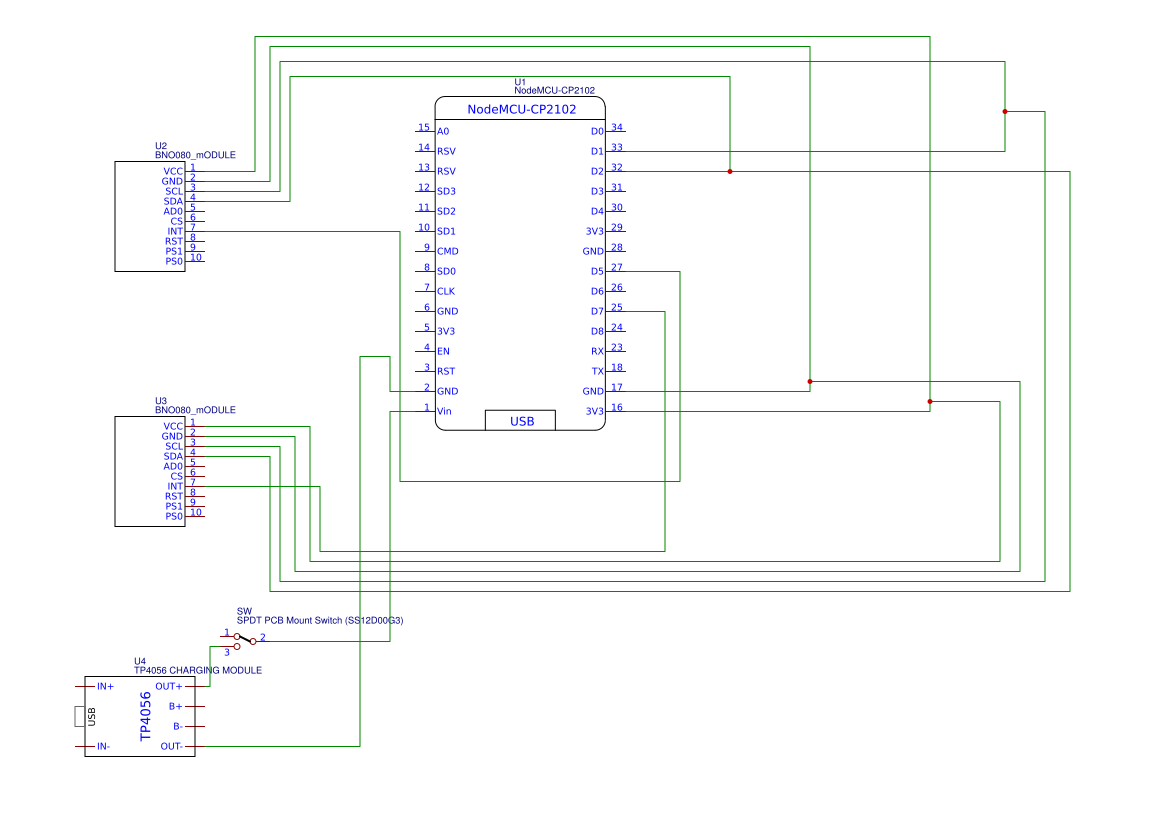The height and width of the screenshot is (827, 1169).
Task: Select the USB connector on NodeMCU
Action: (520, 421)
